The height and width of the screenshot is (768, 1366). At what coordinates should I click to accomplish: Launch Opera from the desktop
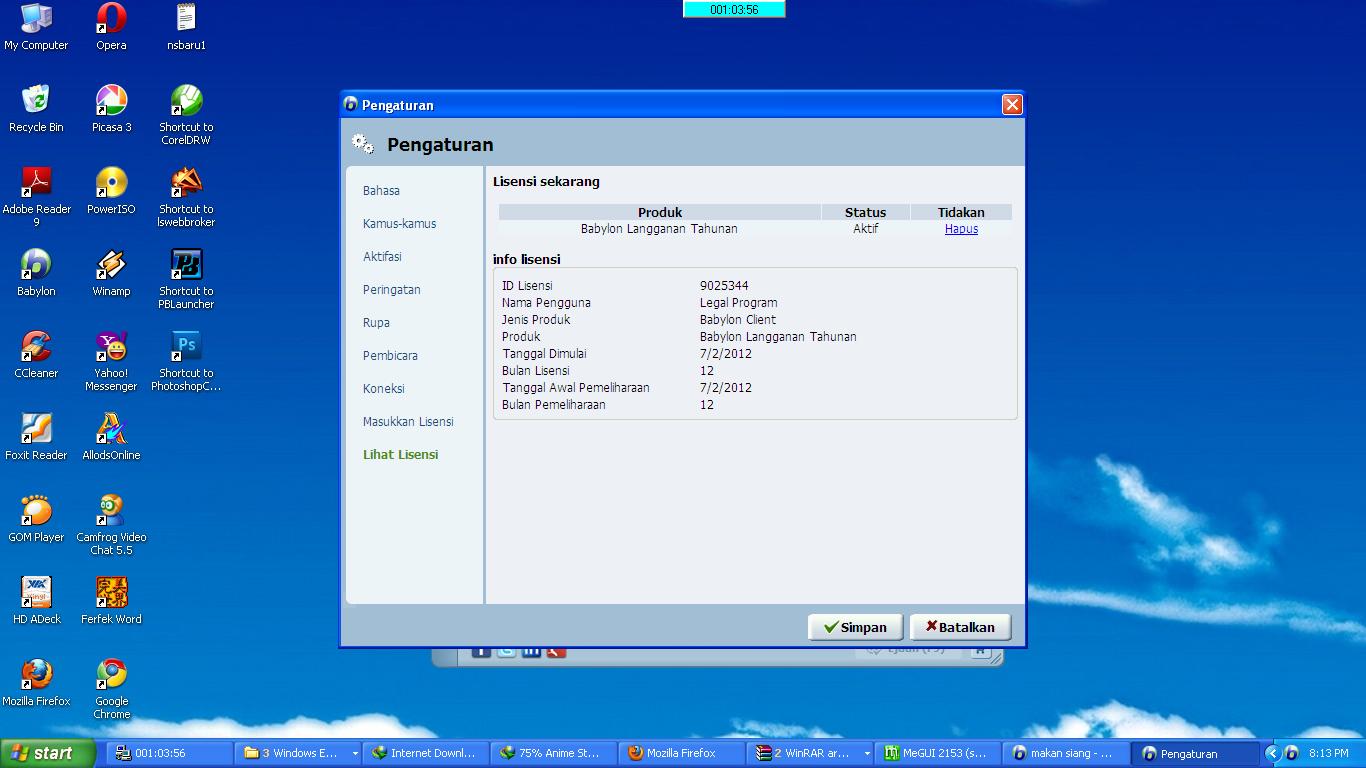(111, 27)
